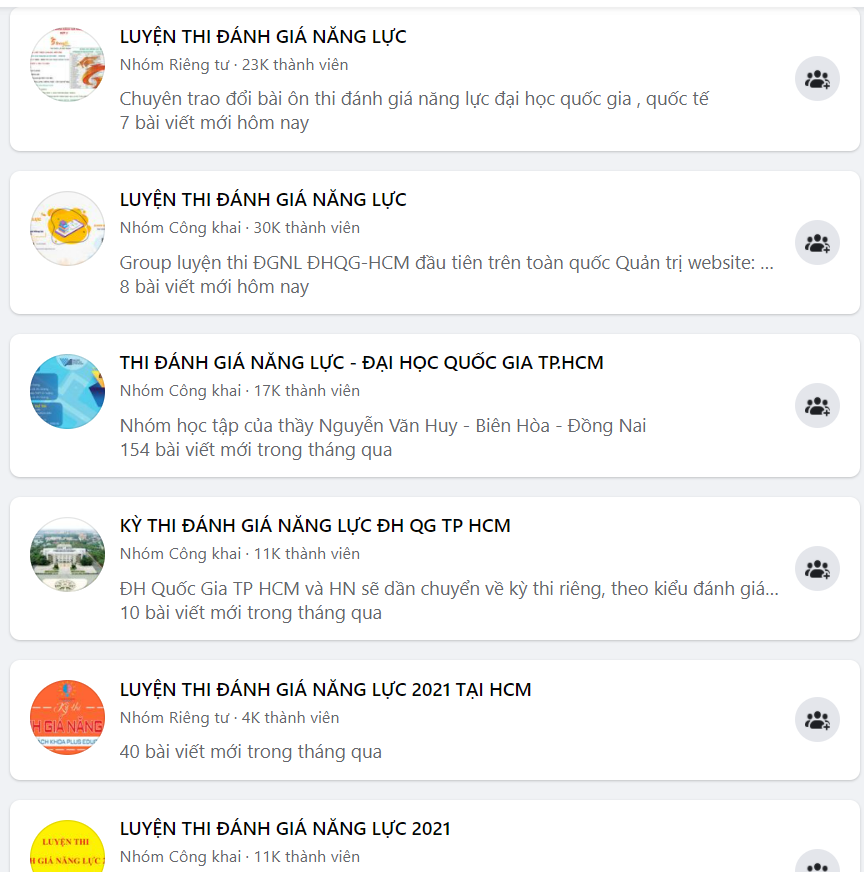
Task: Click the dragon logo avatar of the first group
Action: (x=66, y=65)
